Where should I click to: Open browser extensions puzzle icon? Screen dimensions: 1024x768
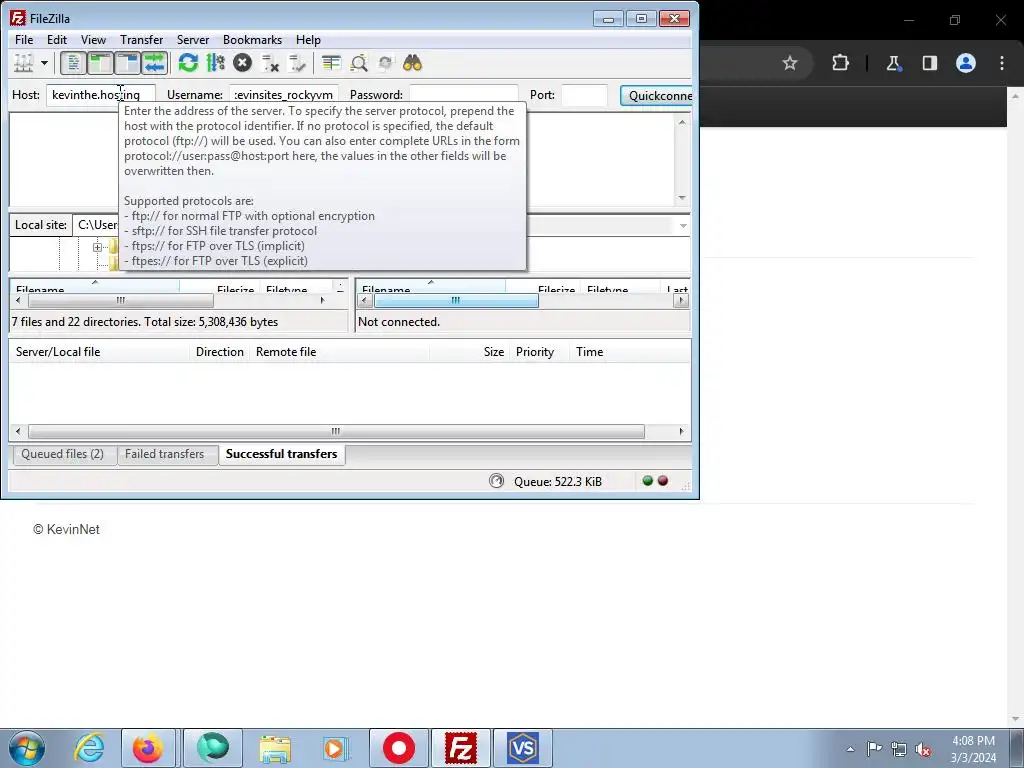840,63
